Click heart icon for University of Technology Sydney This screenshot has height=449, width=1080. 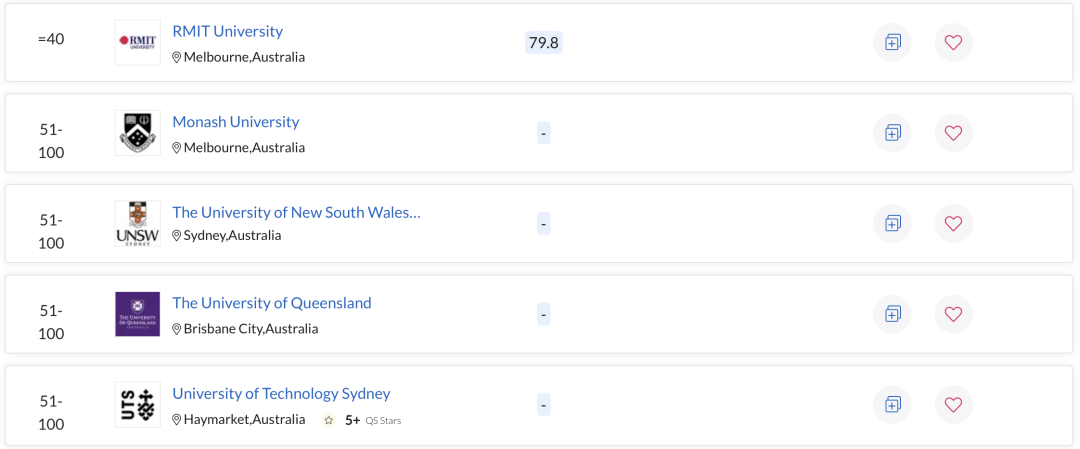[953, 405]
